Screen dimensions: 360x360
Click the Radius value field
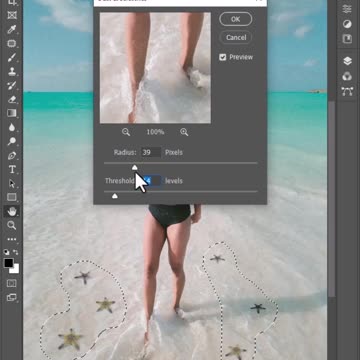click(x=151, y=152)
